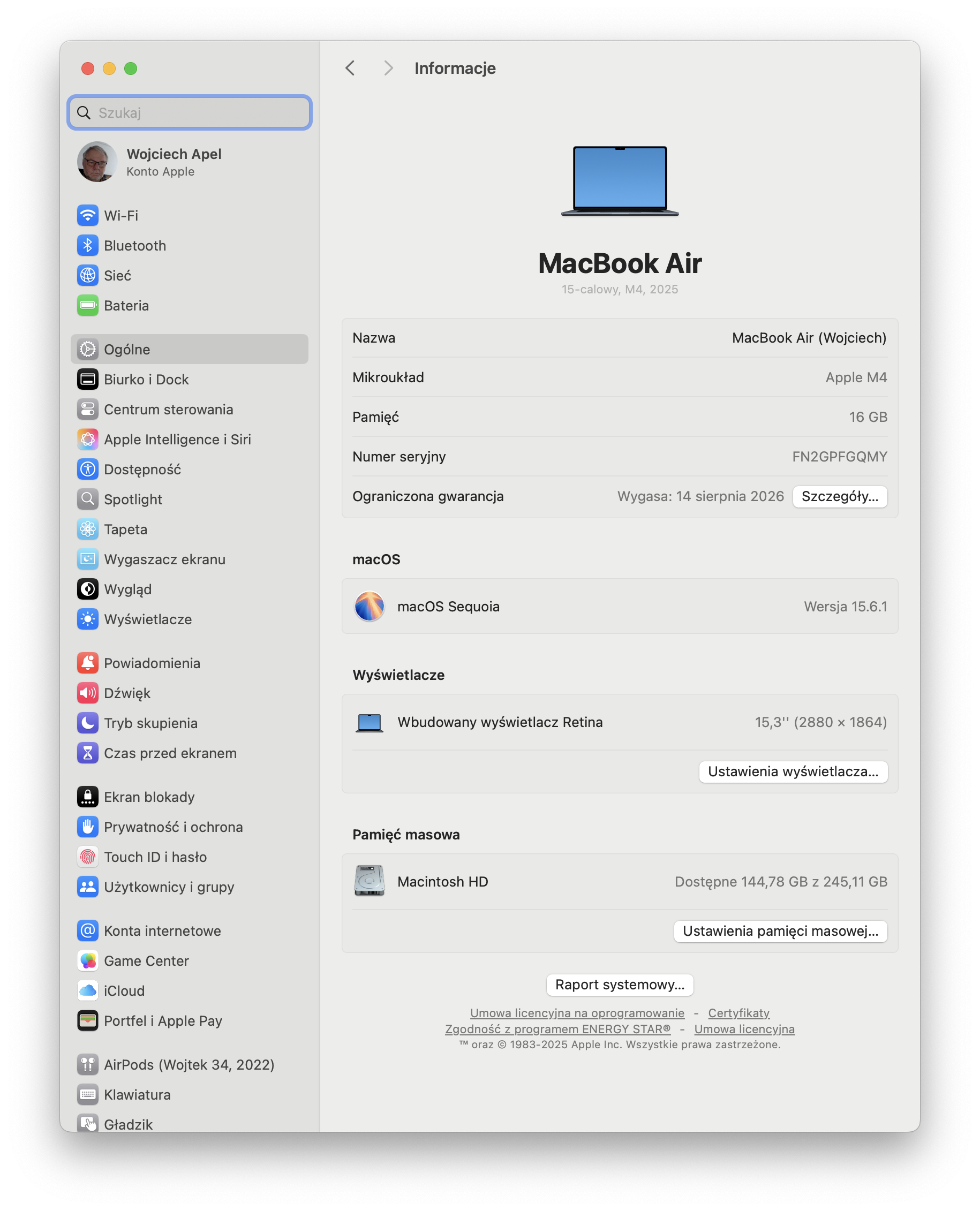Select the Sieć globe icon
The width and height of the screenshot is (980, 1211).
pos(87,275)
